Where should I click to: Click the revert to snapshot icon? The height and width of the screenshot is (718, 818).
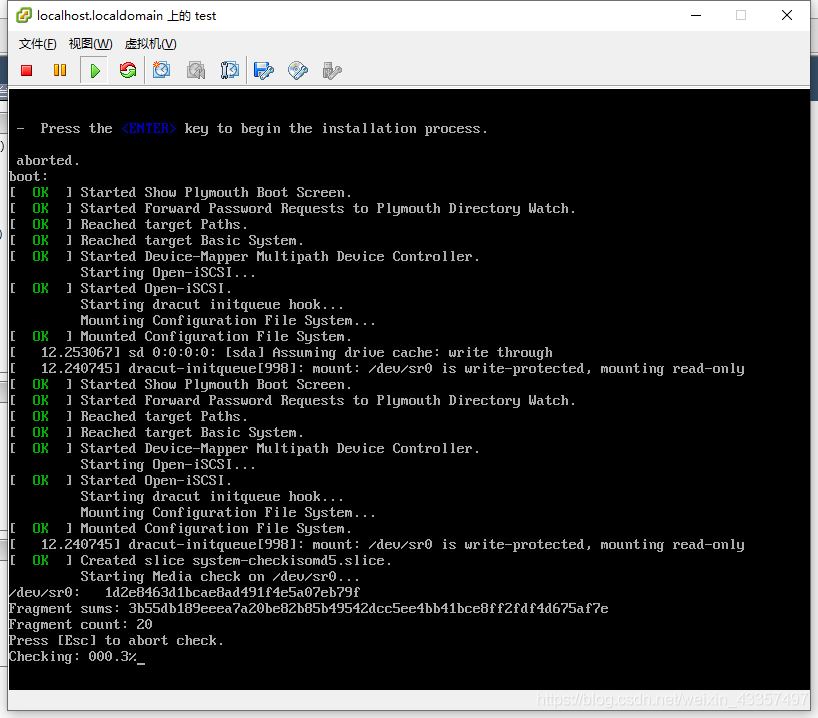196,70
